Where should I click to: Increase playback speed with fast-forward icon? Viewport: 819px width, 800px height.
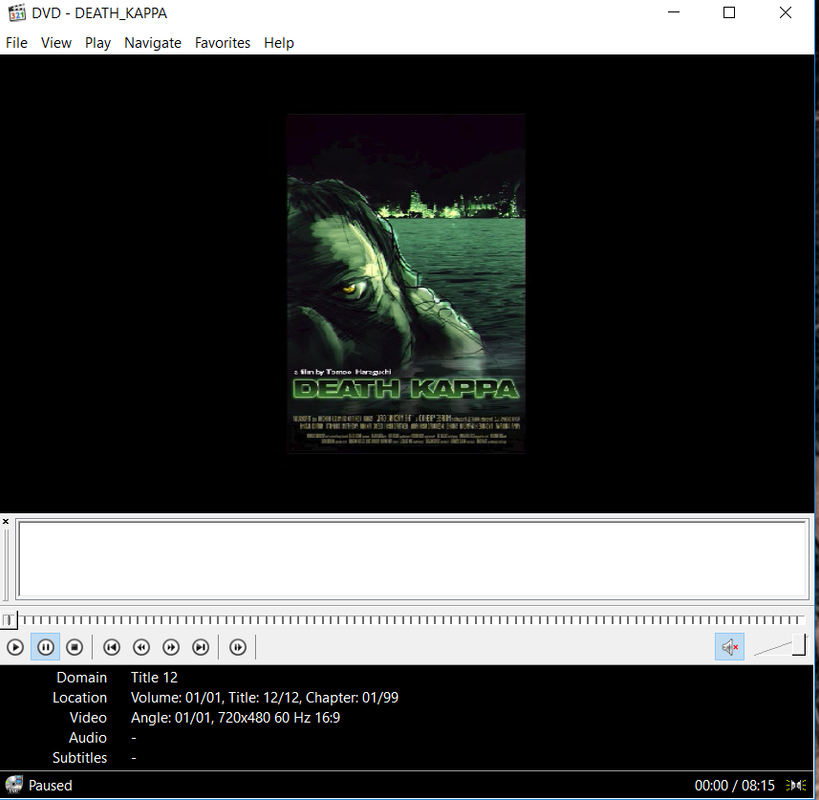coord(171,647)
